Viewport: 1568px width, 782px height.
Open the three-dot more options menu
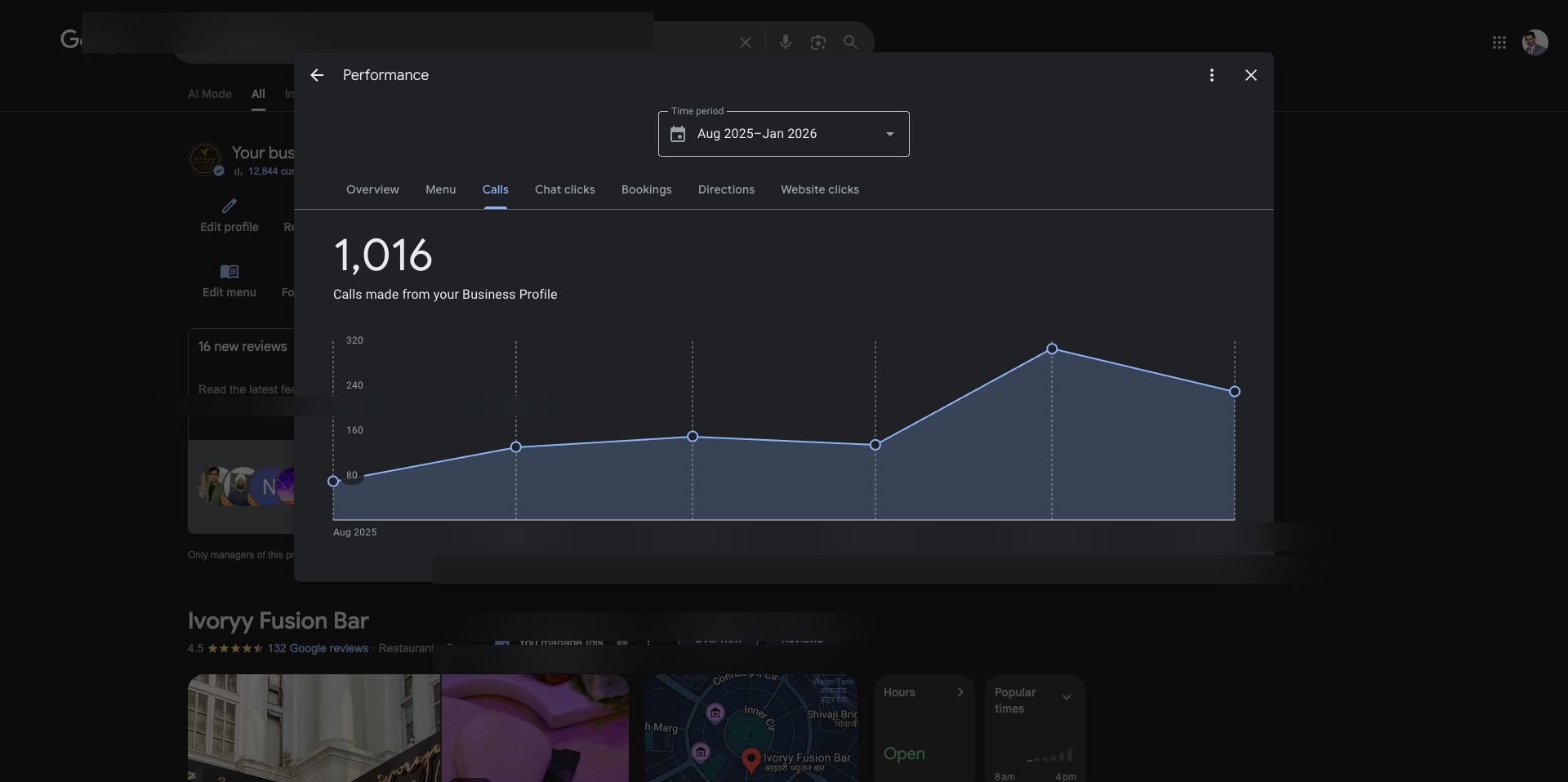tap(1212, 75)
